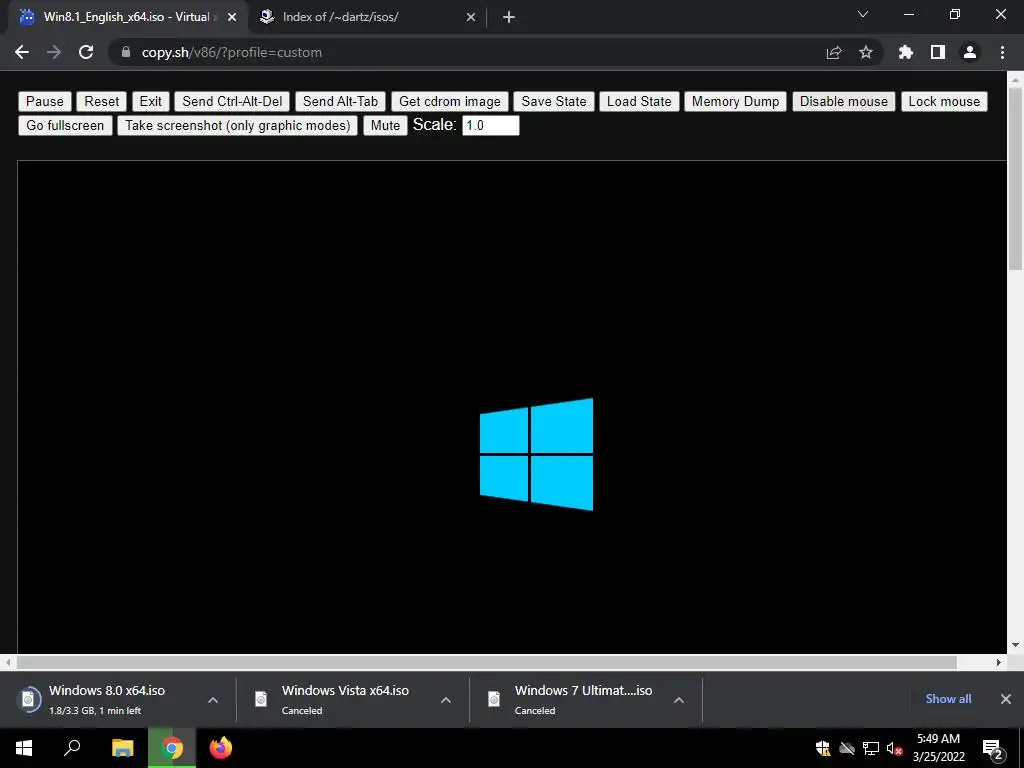Click Lock mouse button
Image resolution: width=1024 pixels, height=768 pixels.
[x=944, y=101]
